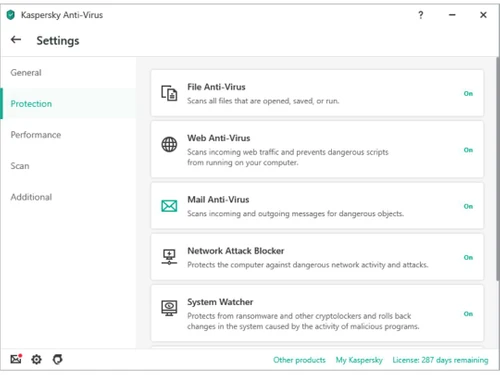Click the Settings page heading
This screenshot has width=500, height=375.
point(58,41)
